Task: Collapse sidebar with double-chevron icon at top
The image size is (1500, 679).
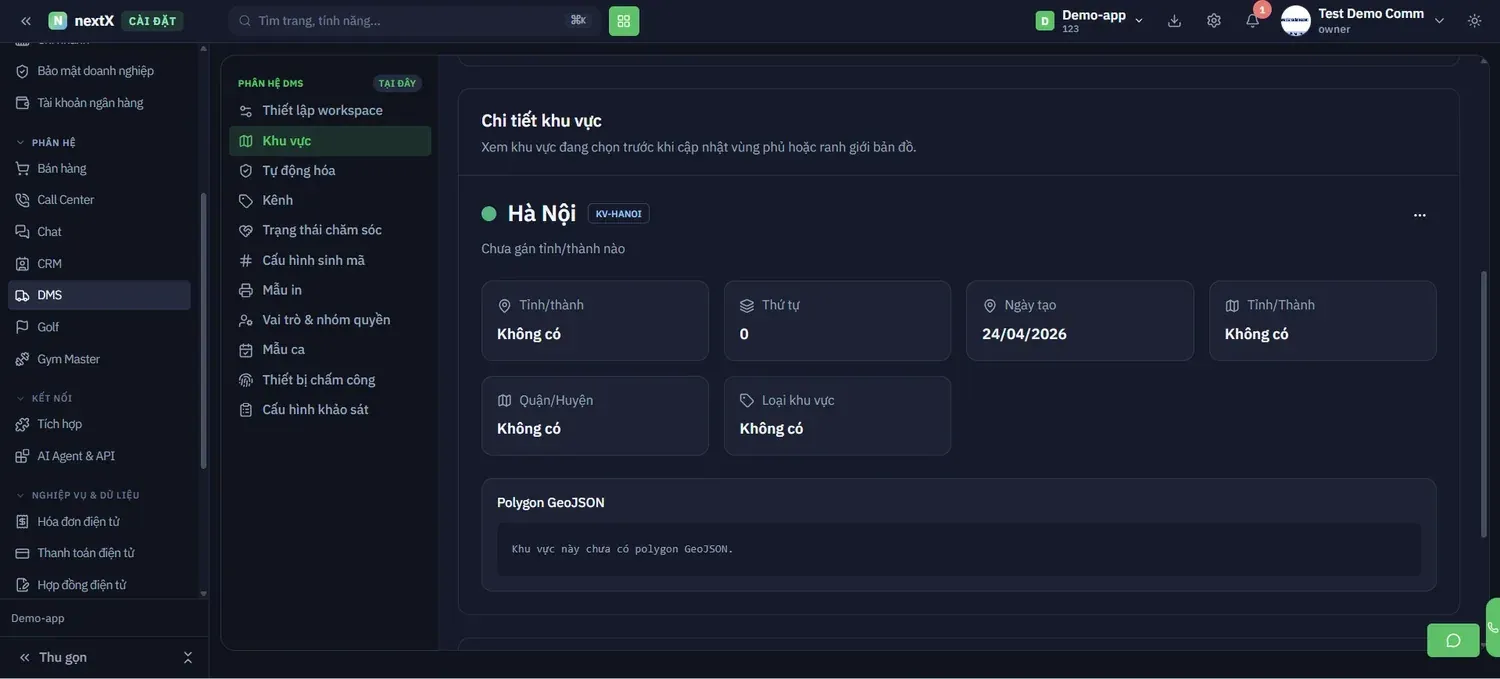Action: [x=26, y=21]
